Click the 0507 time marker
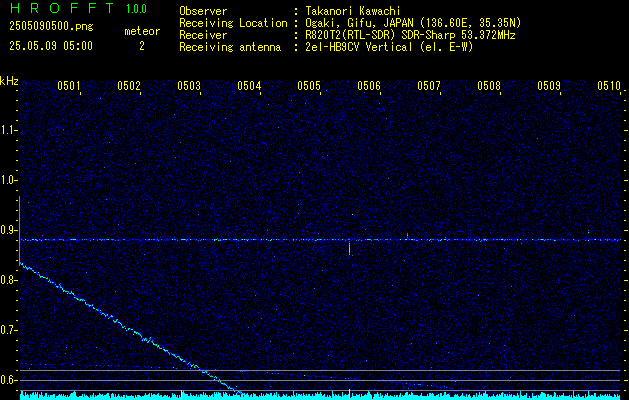The width and height of the screenshot is (629, 400). coord(429,85)
